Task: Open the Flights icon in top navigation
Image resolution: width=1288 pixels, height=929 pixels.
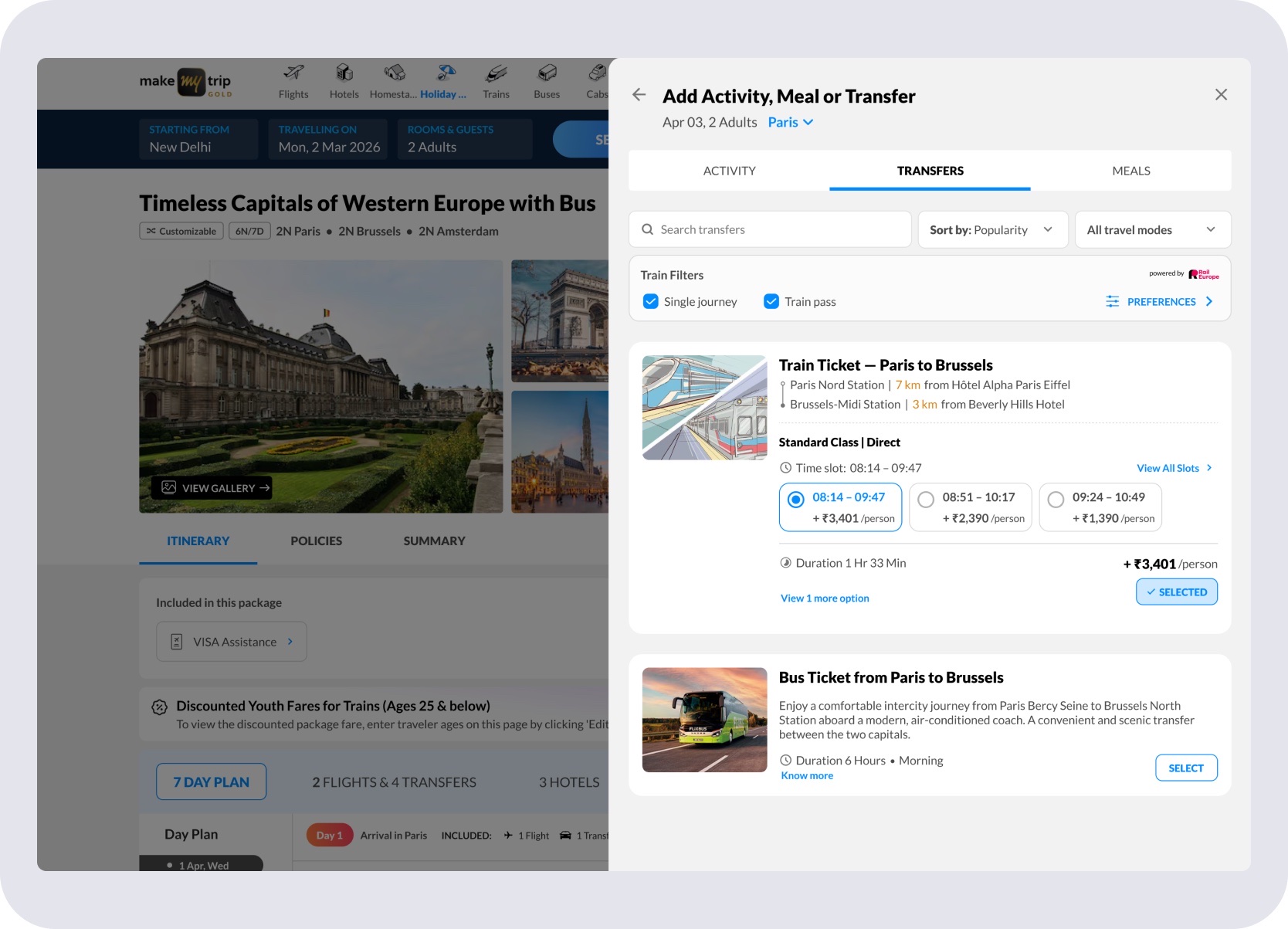Action: click(x=293, y=73)
